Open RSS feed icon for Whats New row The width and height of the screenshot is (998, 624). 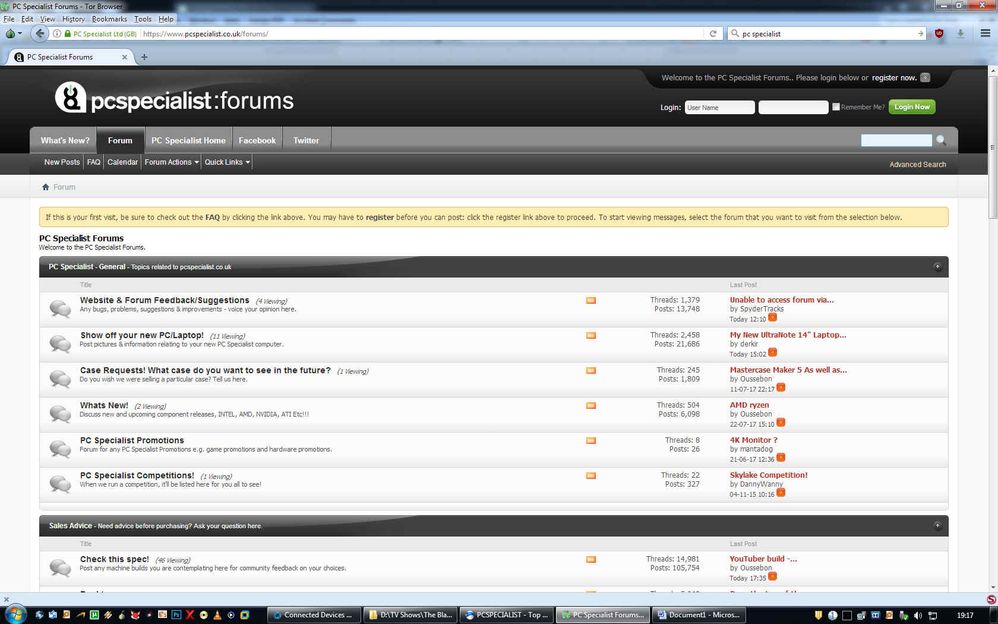(591, 405)
